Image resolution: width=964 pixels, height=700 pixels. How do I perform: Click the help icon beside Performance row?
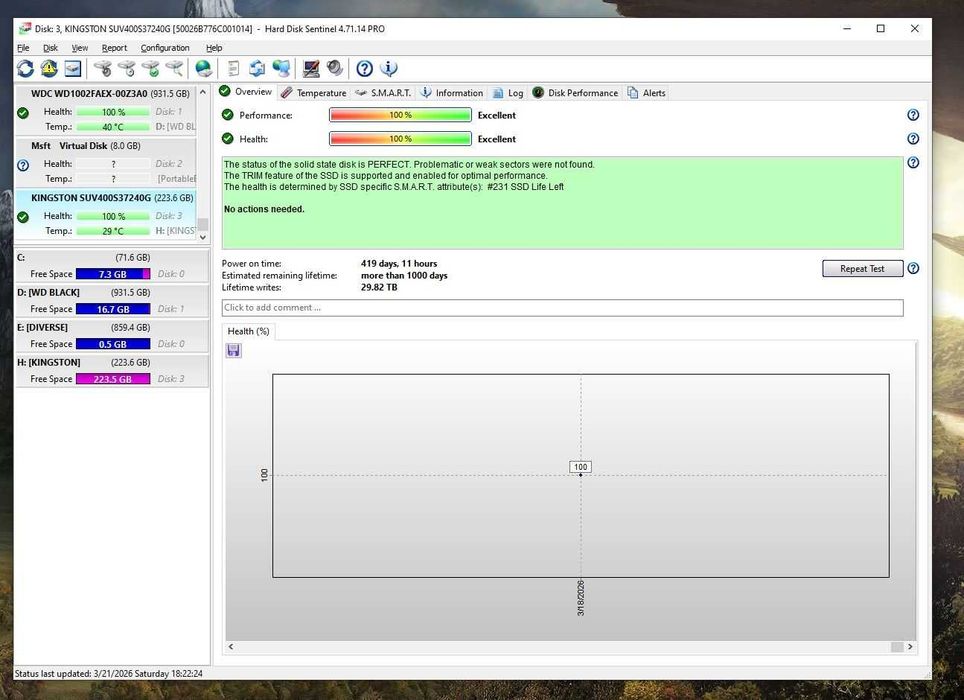click(913, 115)
